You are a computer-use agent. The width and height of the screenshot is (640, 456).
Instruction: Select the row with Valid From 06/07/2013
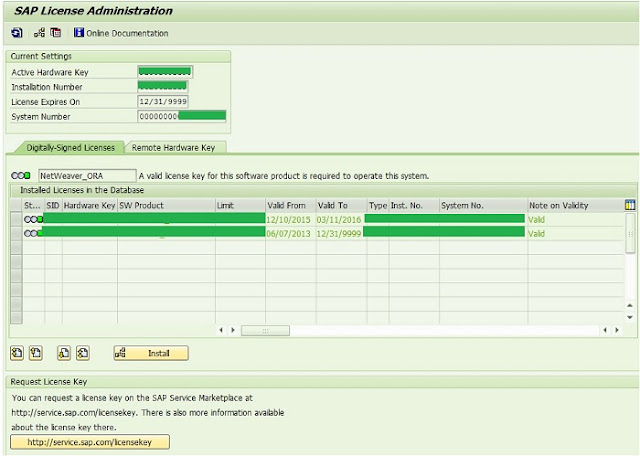tap(16, 234)
